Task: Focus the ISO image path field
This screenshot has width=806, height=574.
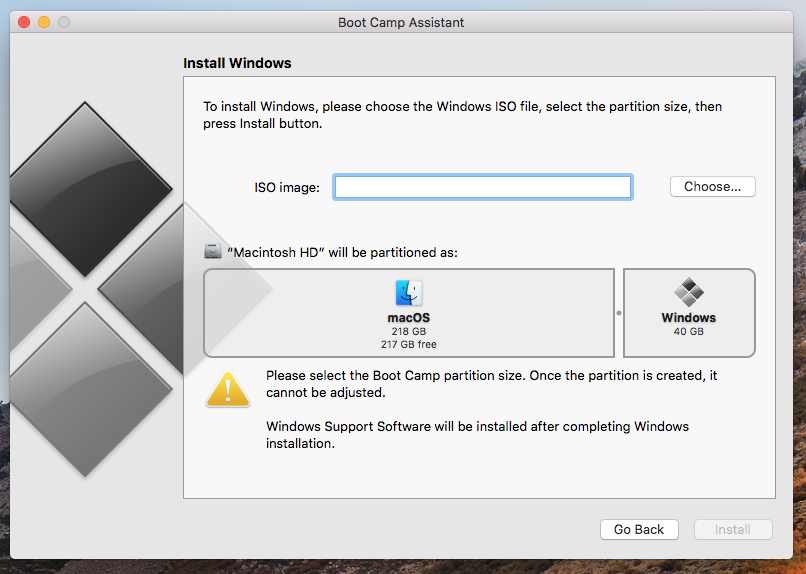Action: coord(483,187)
